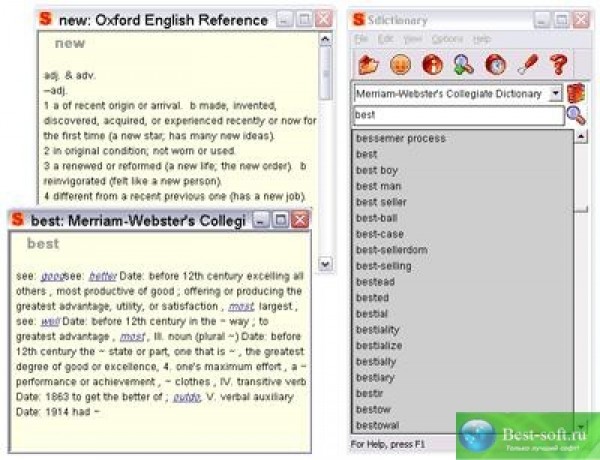Click the S icon in Merriam-Webster window title

pyautogui.click(x=17, y=219)
